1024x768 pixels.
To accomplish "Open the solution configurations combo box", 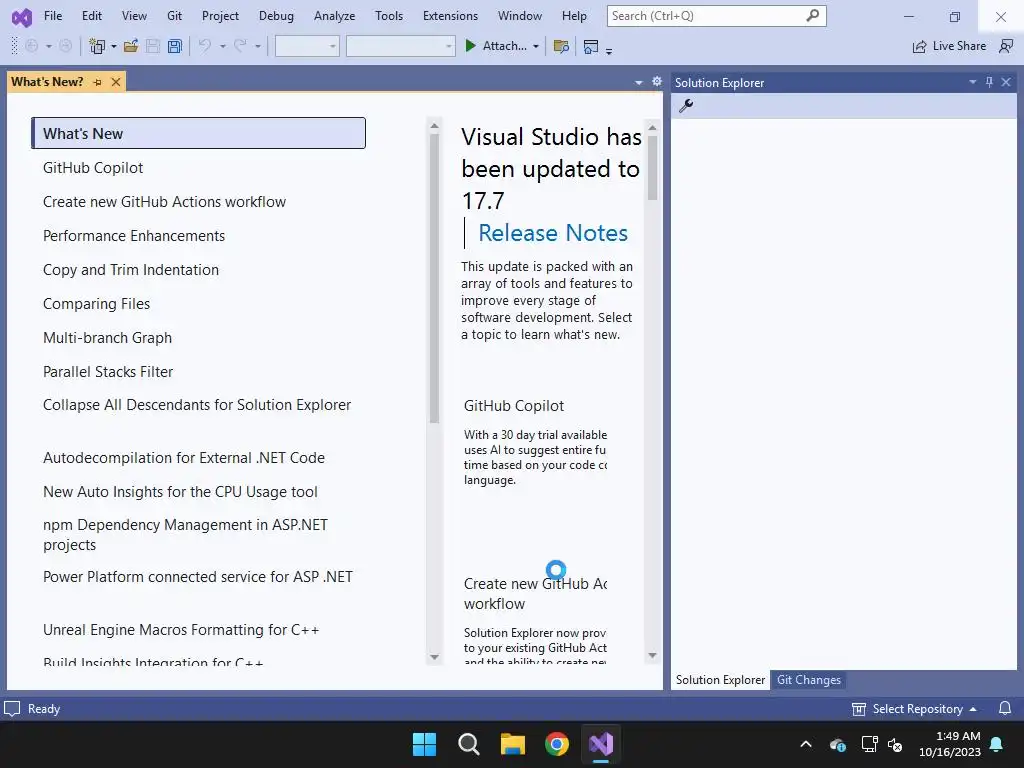I will tap(307, 46).
